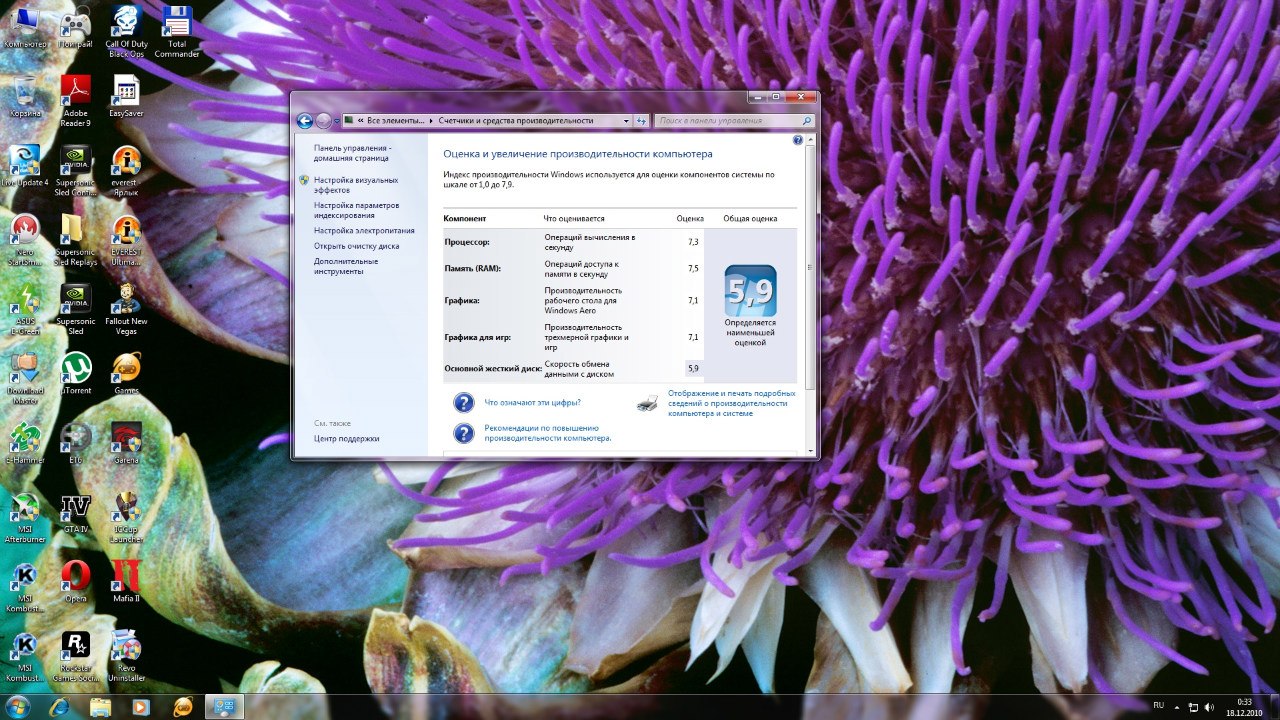The image size is (1280, 720).
Task: Open Internet Explorer from the taskbar
Action: [59, 707]
